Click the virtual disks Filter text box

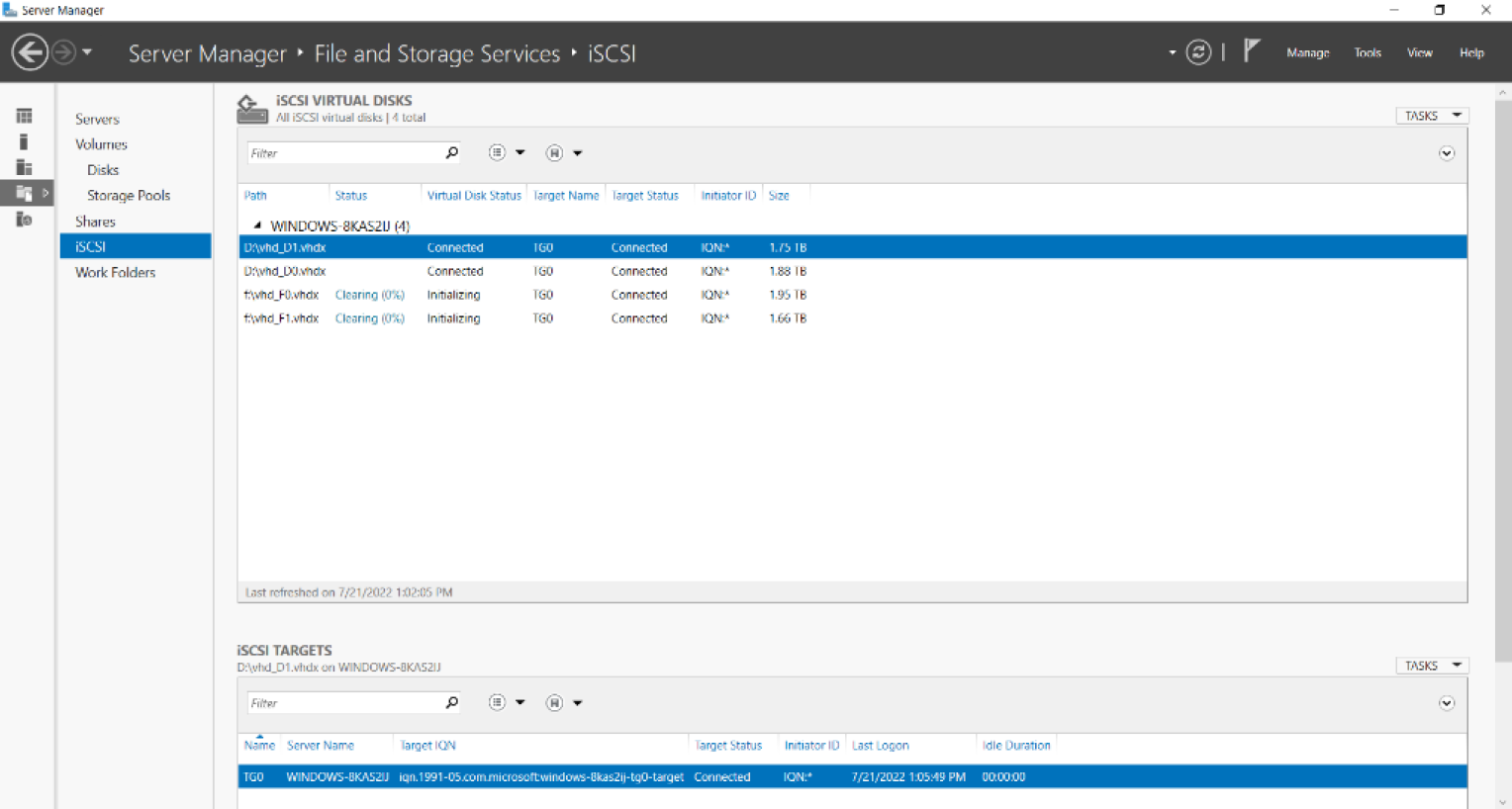click(341, 153)
